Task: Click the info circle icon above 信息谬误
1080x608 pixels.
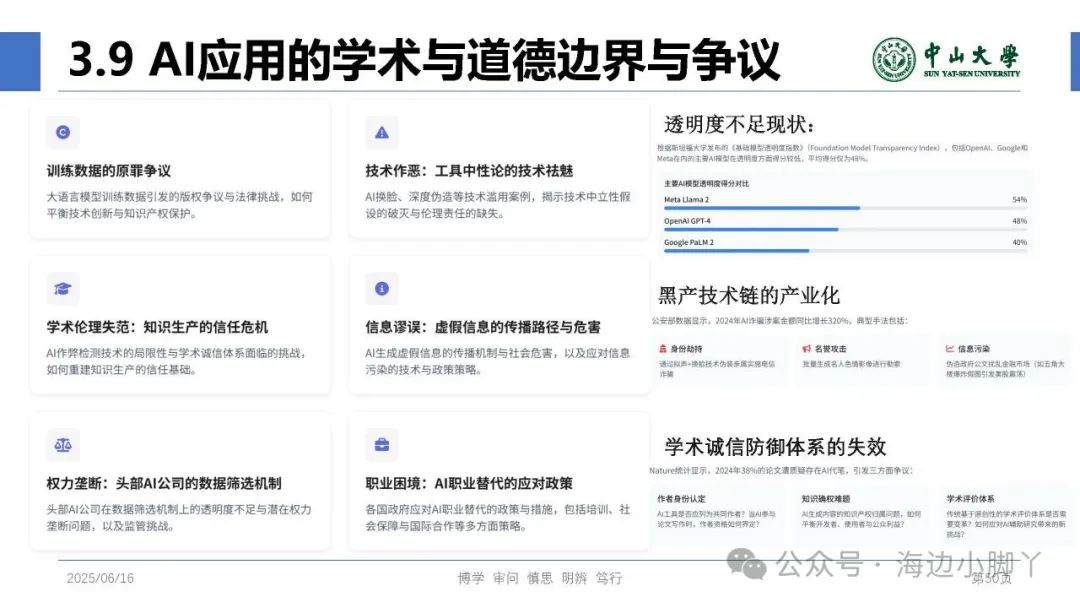Action: tap(382, 289)
